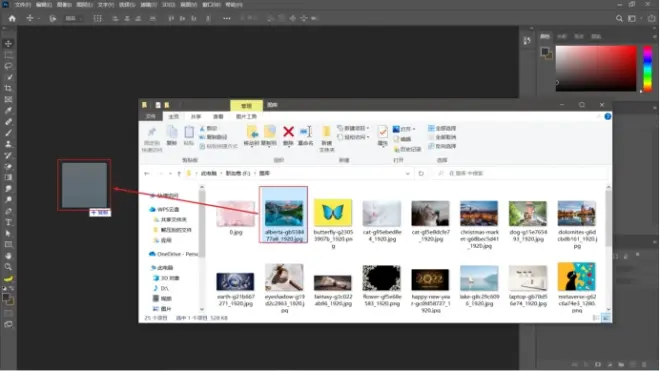Click 历史记录 (History) button

click(407, 149)
